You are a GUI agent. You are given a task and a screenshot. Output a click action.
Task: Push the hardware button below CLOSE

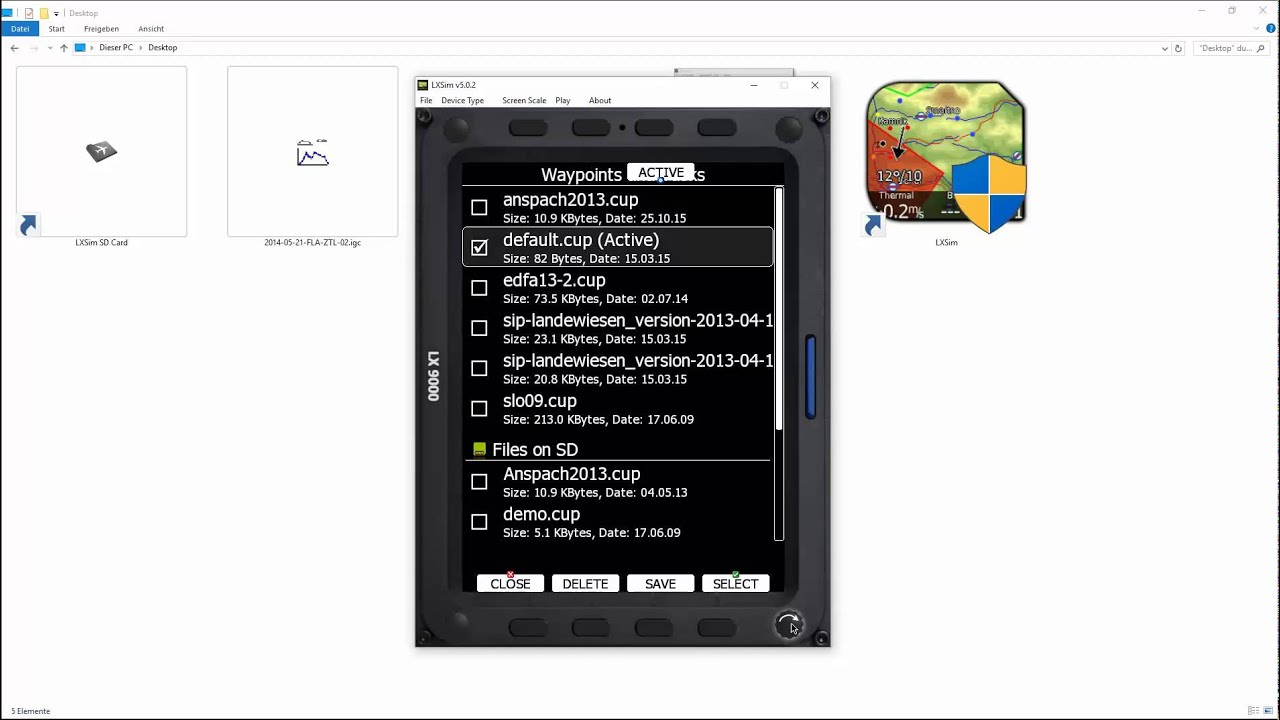(x=528, y=627)
